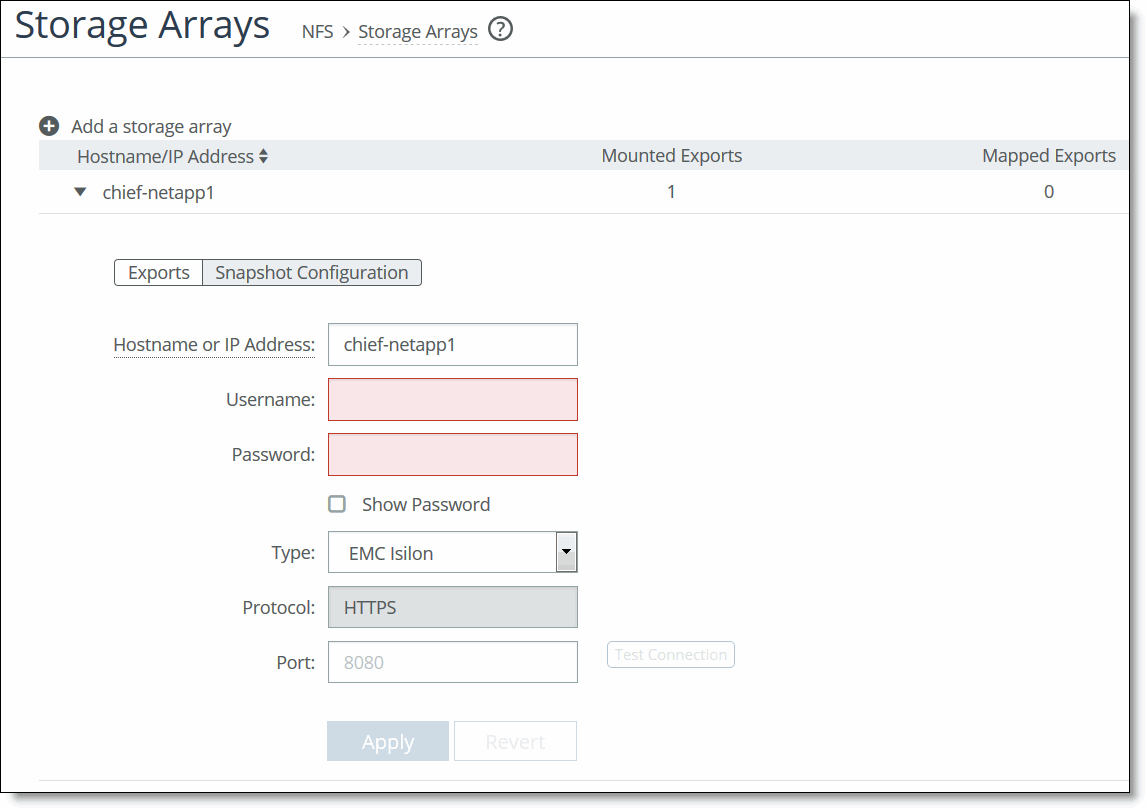Click the Apply button
This screenshot has width=1146, height=809.
click(x=388, y=741)
